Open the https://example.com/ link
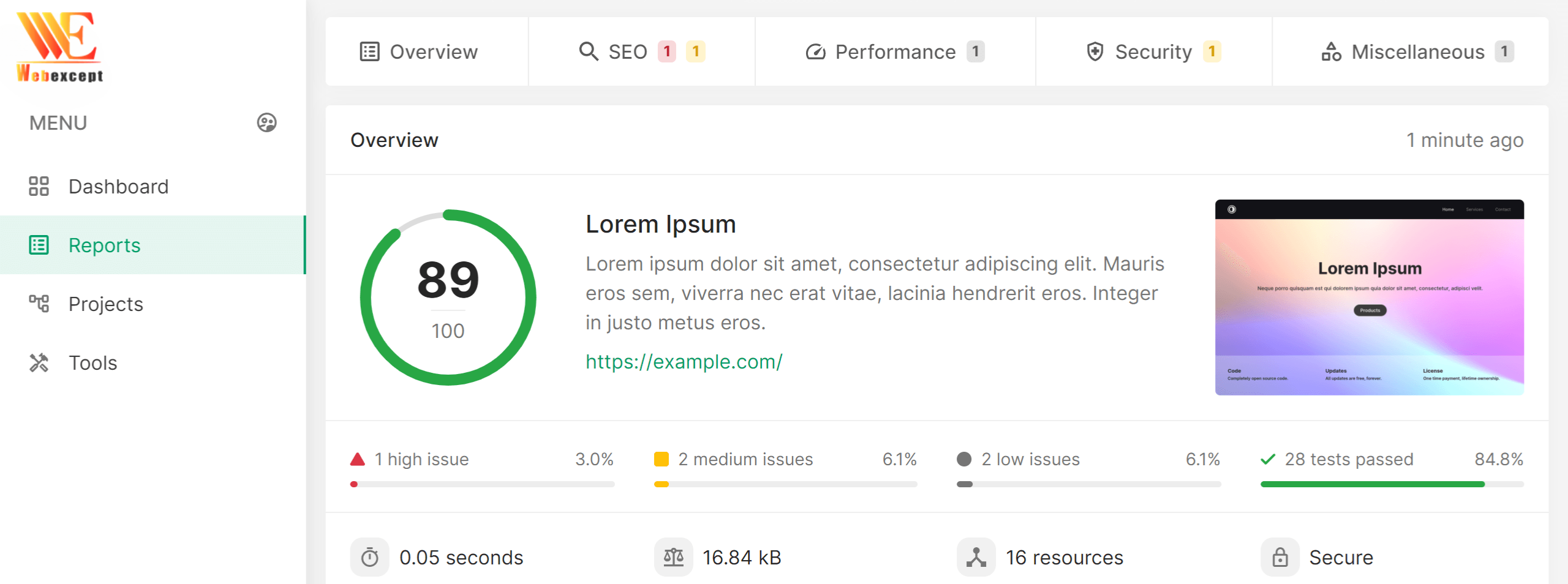Screen dimensions: 1568x584 point(684,361)
